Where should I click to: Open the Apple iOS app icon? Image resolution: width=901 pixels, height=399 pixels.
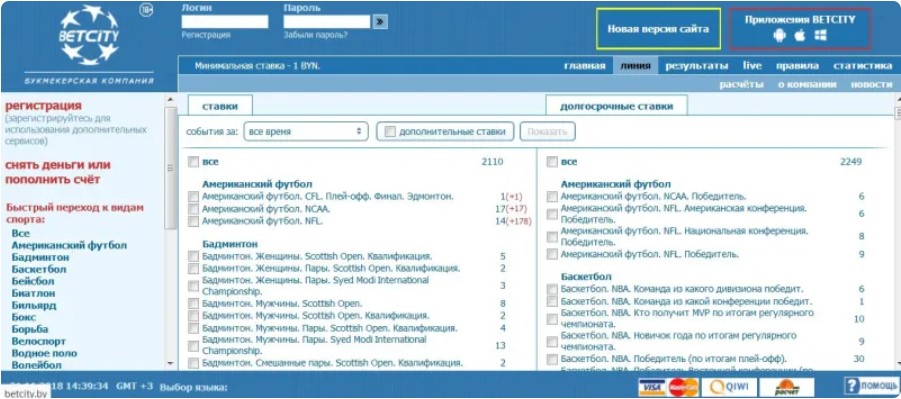click(x=800, y=36)
